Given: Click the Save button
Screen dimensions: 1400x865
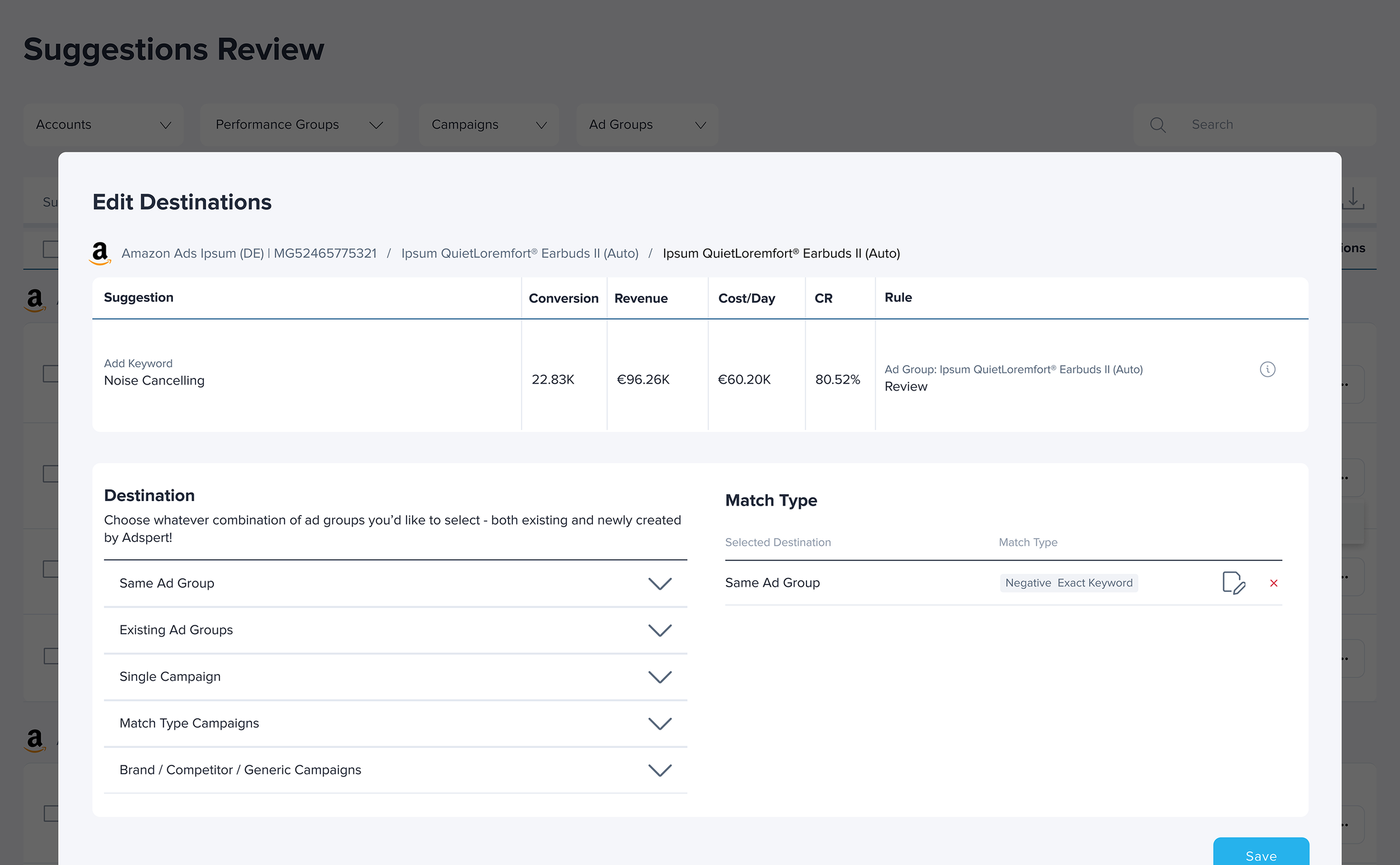Looking at the screenshot, I should [1261, 855].
